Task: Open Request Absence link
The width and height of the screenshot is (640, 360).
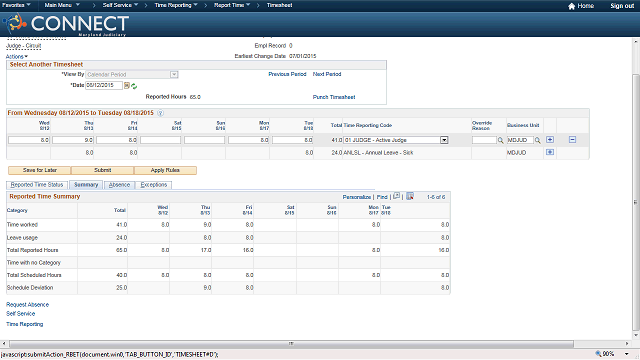Action: pos(27,305)
